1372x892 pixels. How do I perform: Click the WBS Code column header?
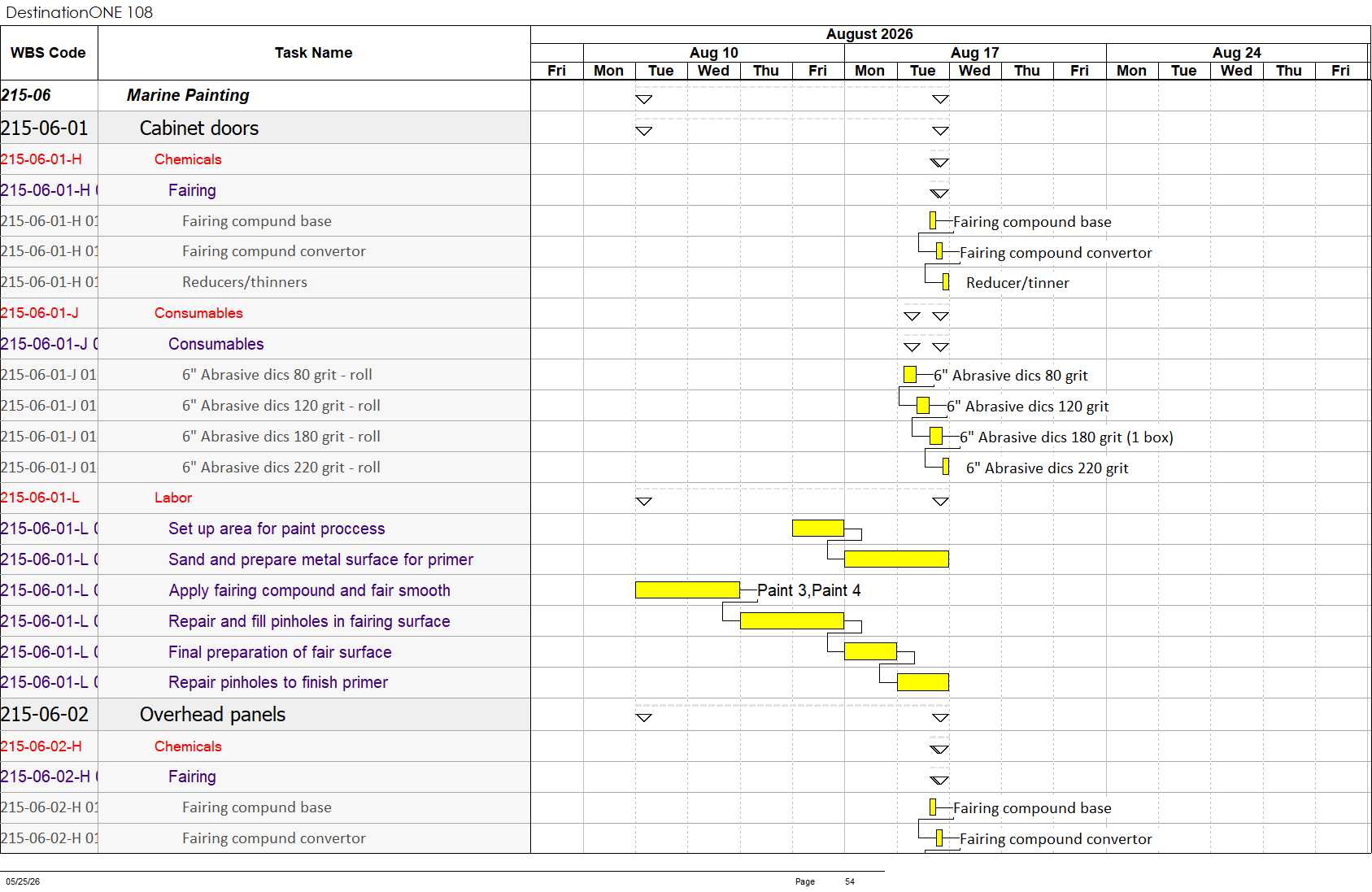point(48,53)
